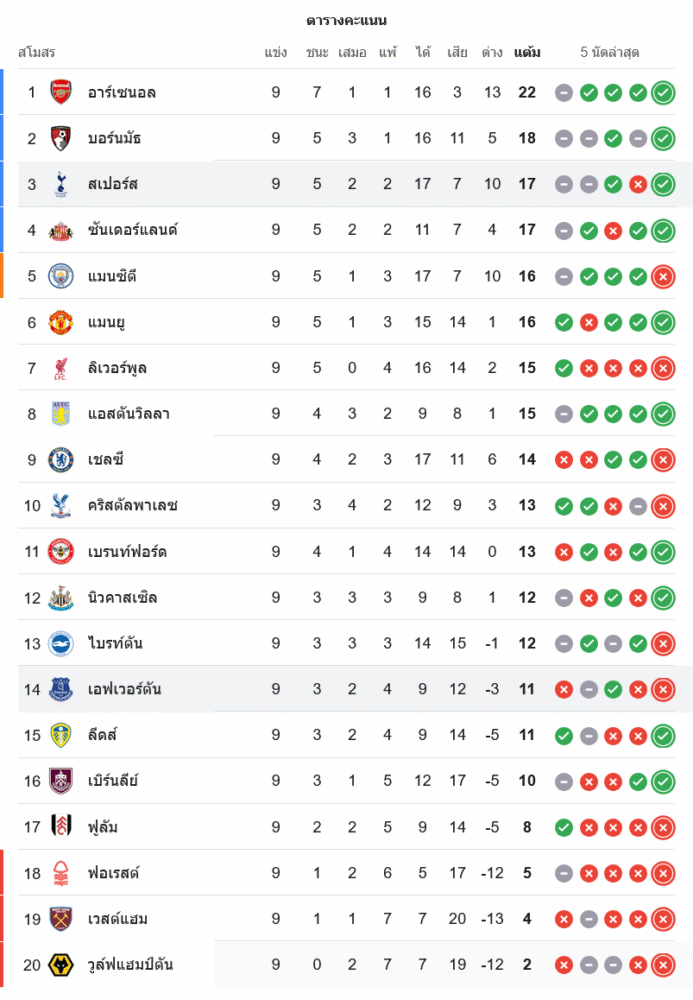Screen dimensions: 693x1000
Task: Click the Bournemouth club crest icon
Action: click(x=61, y=138)
